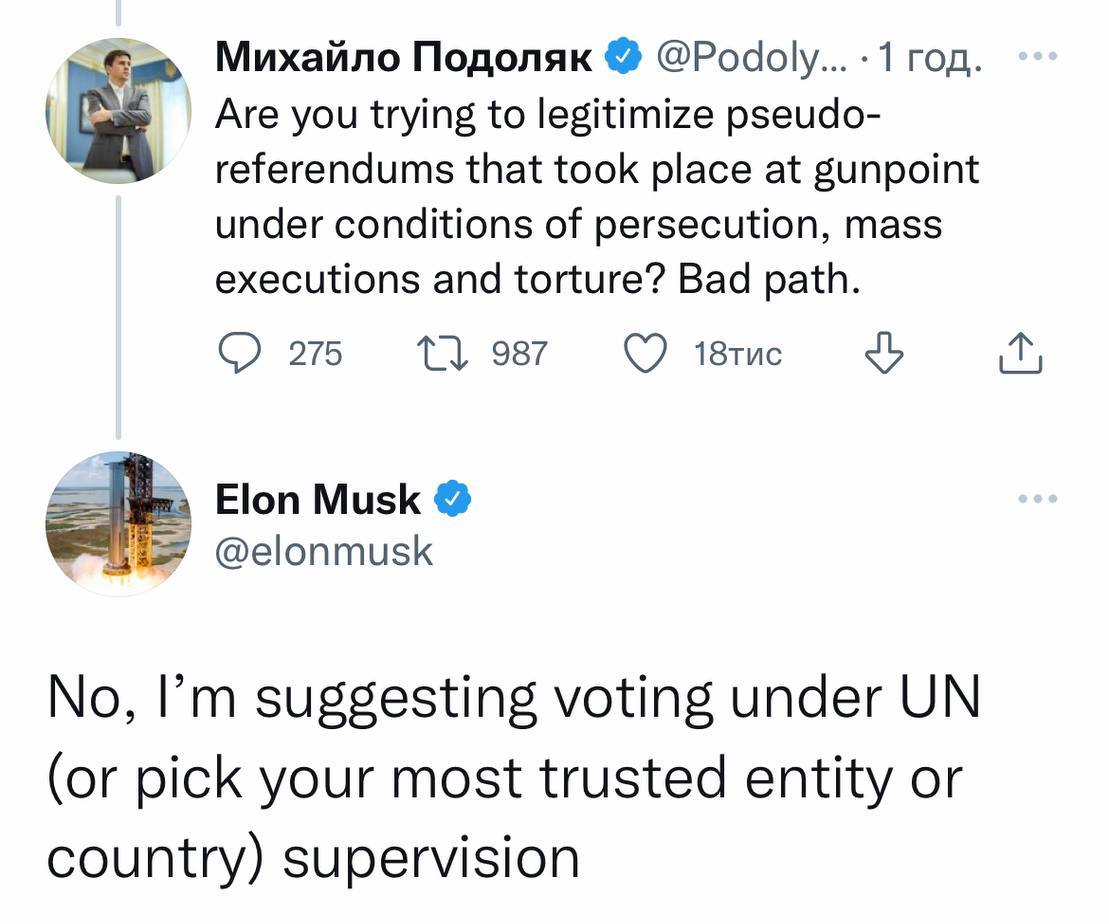Click the download arrow icon below the tweet
Image resolution: width=1109 pixels, height=924 pixels.
884,353
